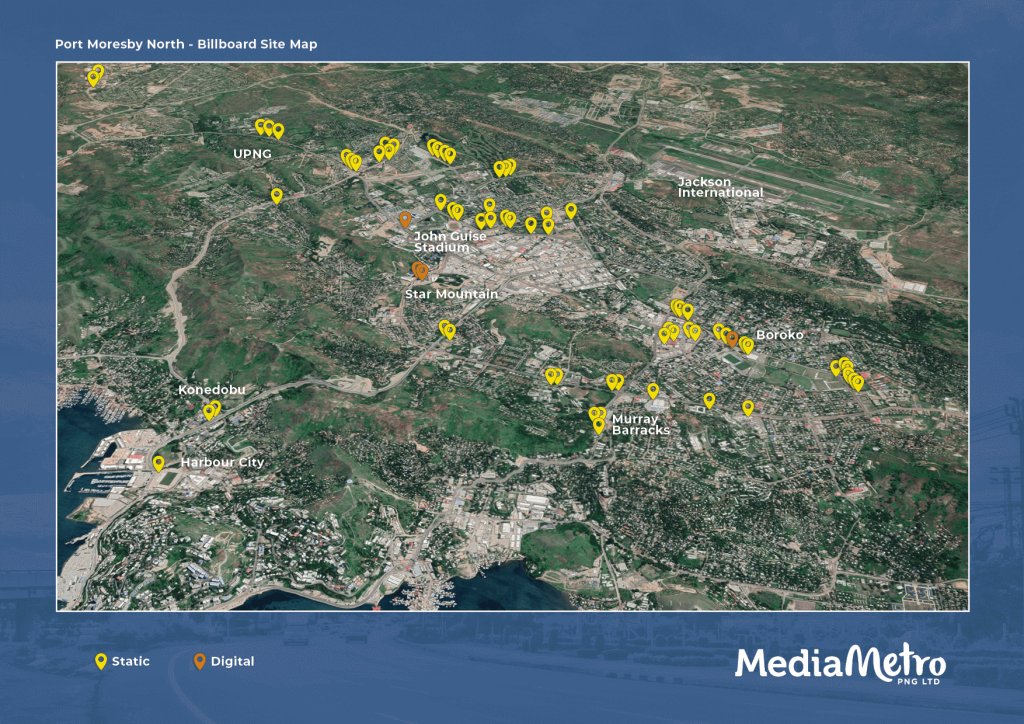Screen dimensions: 1024x724
Task: Select the lone yellow pin south of UPNG
Action: [x=277, y=196]
